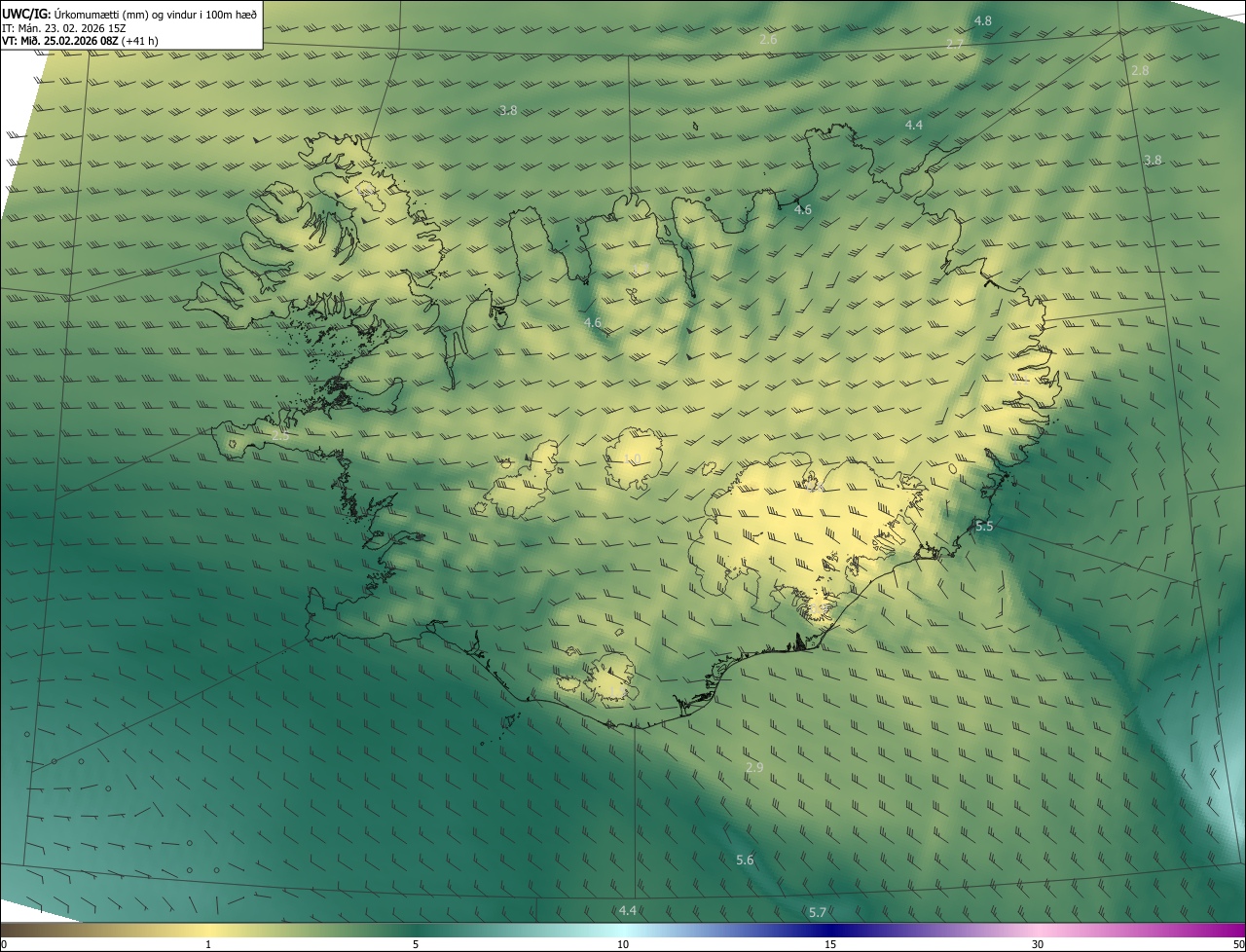Click the title text 'Úrkomumætti (mm) og vindur í 100m hæð'
Viewport: 1246px width, 952px height.
tap(156, 14)
